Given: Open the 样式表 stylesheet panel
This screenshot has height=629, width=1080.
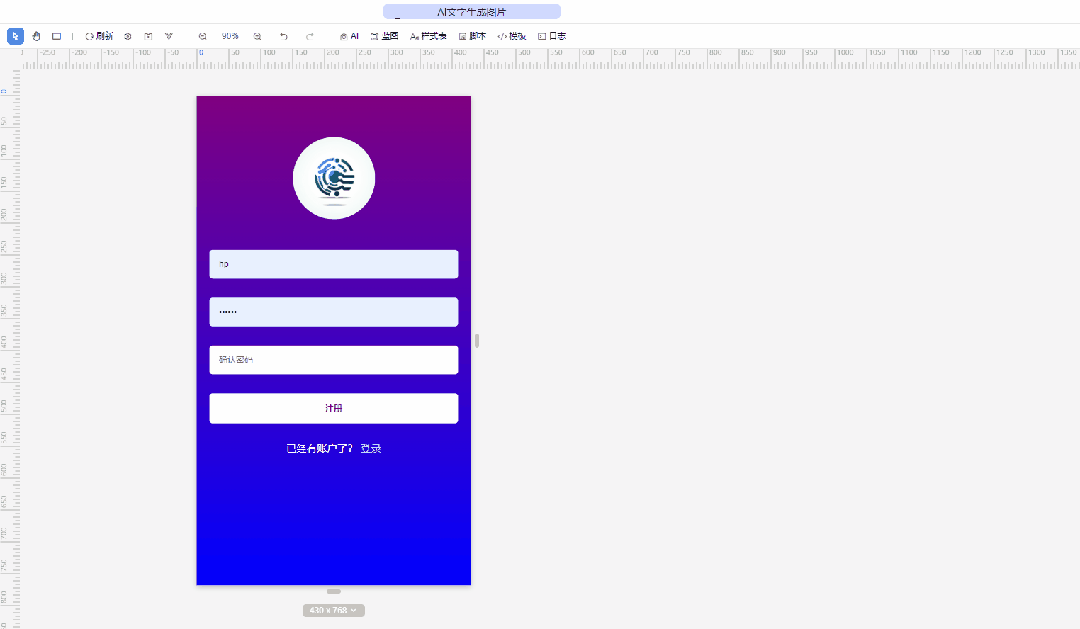Looking at the screenshot, I should click(428, 36).
